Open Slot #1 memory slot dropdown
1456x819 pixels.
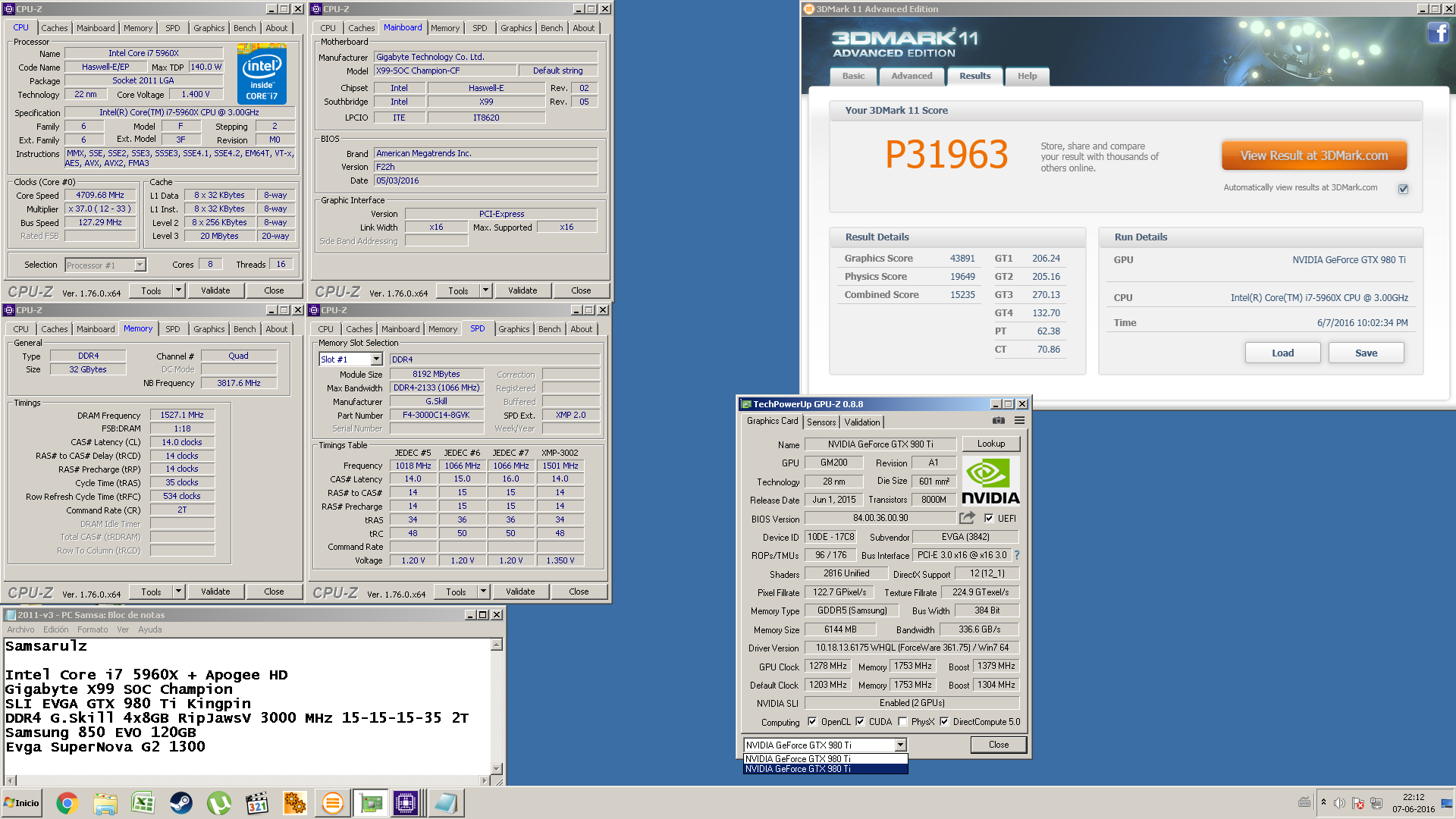click(376, 359)
